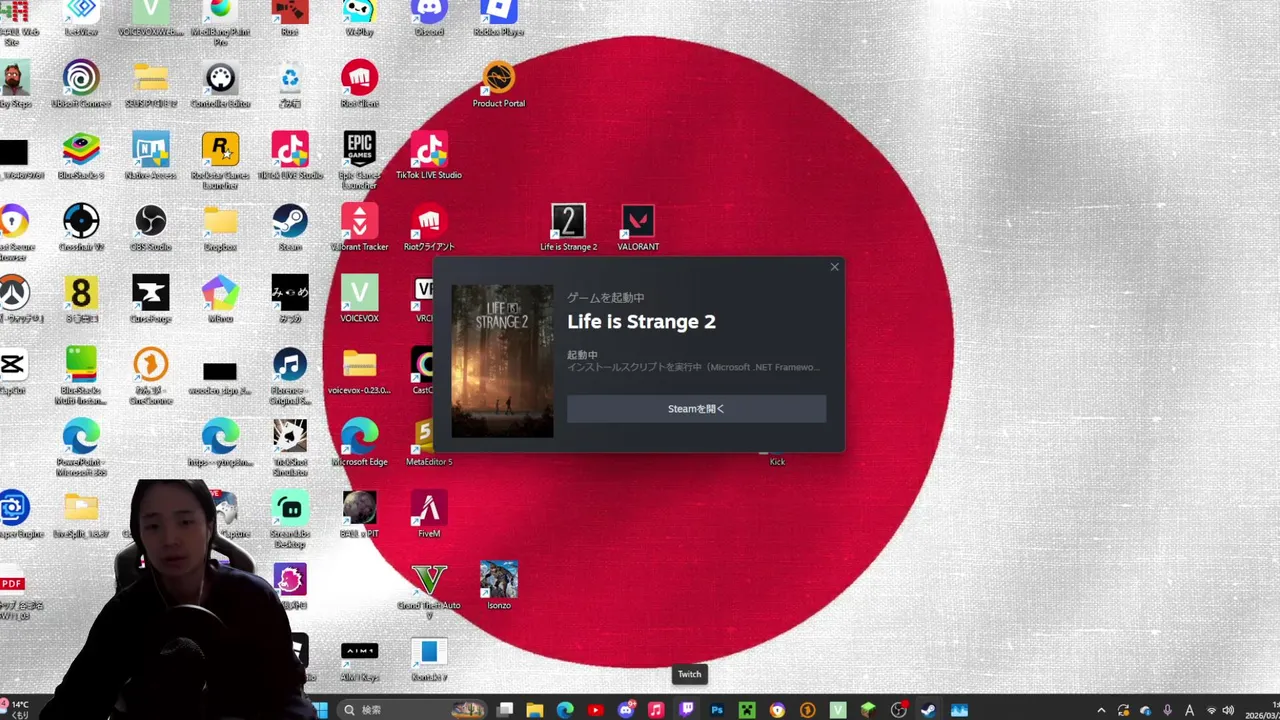Open the Rust game shortcut
Image resolution: width=1280 pixels, height=720 pixels.
[x=290, y=18]
